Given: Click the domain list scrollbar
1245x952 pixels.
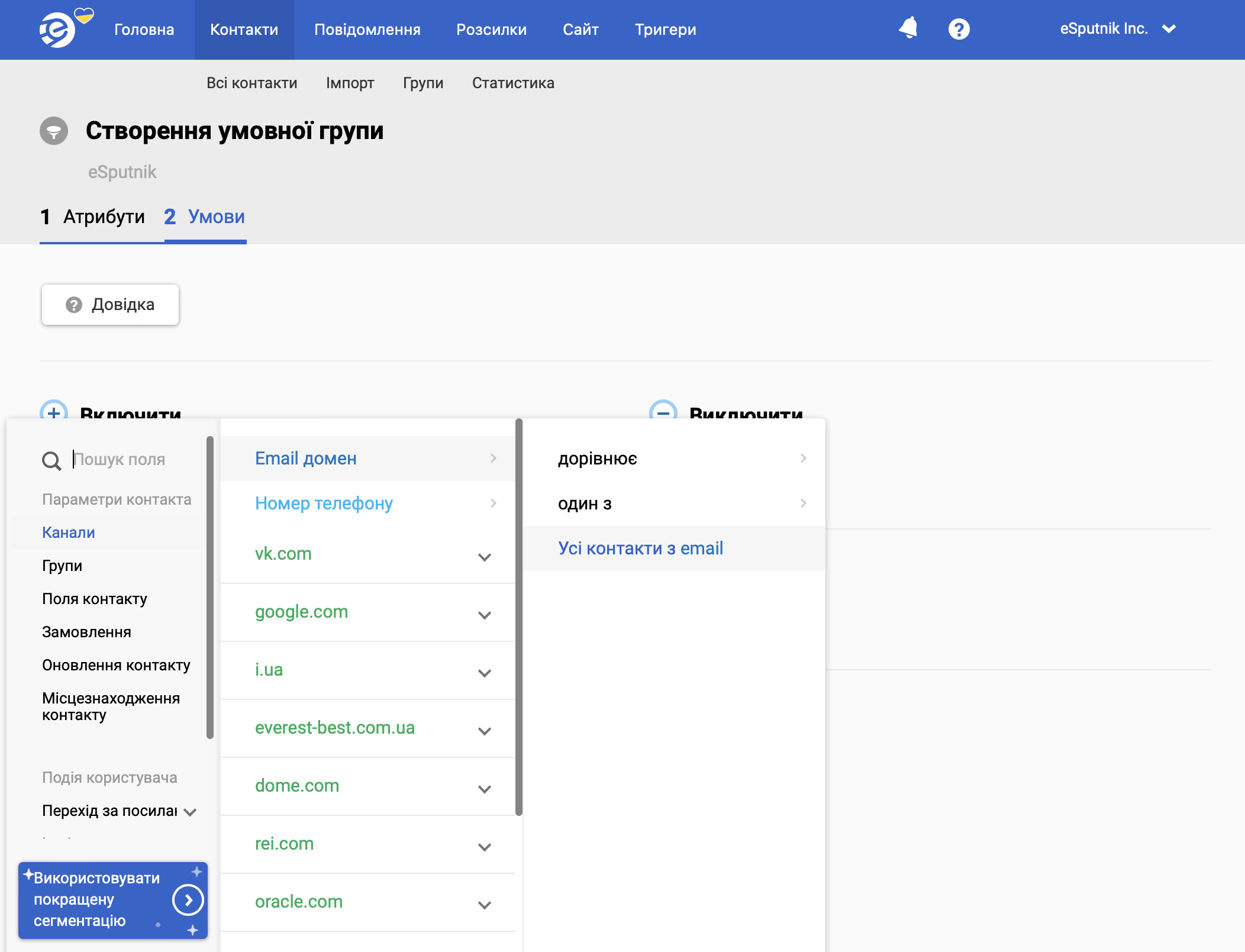Looking at the screenshot, I should [519, 615].
